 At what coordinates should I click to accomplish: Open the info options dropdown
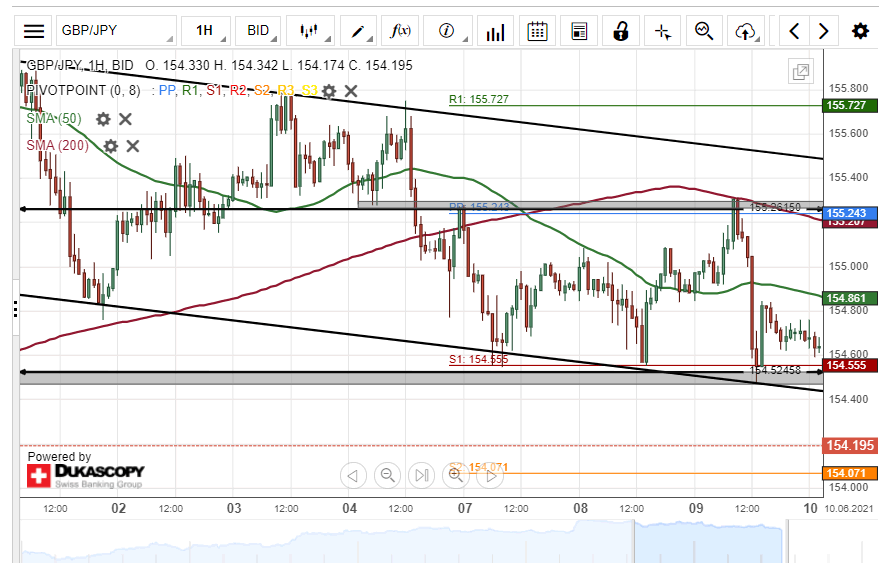coord(447,30)
